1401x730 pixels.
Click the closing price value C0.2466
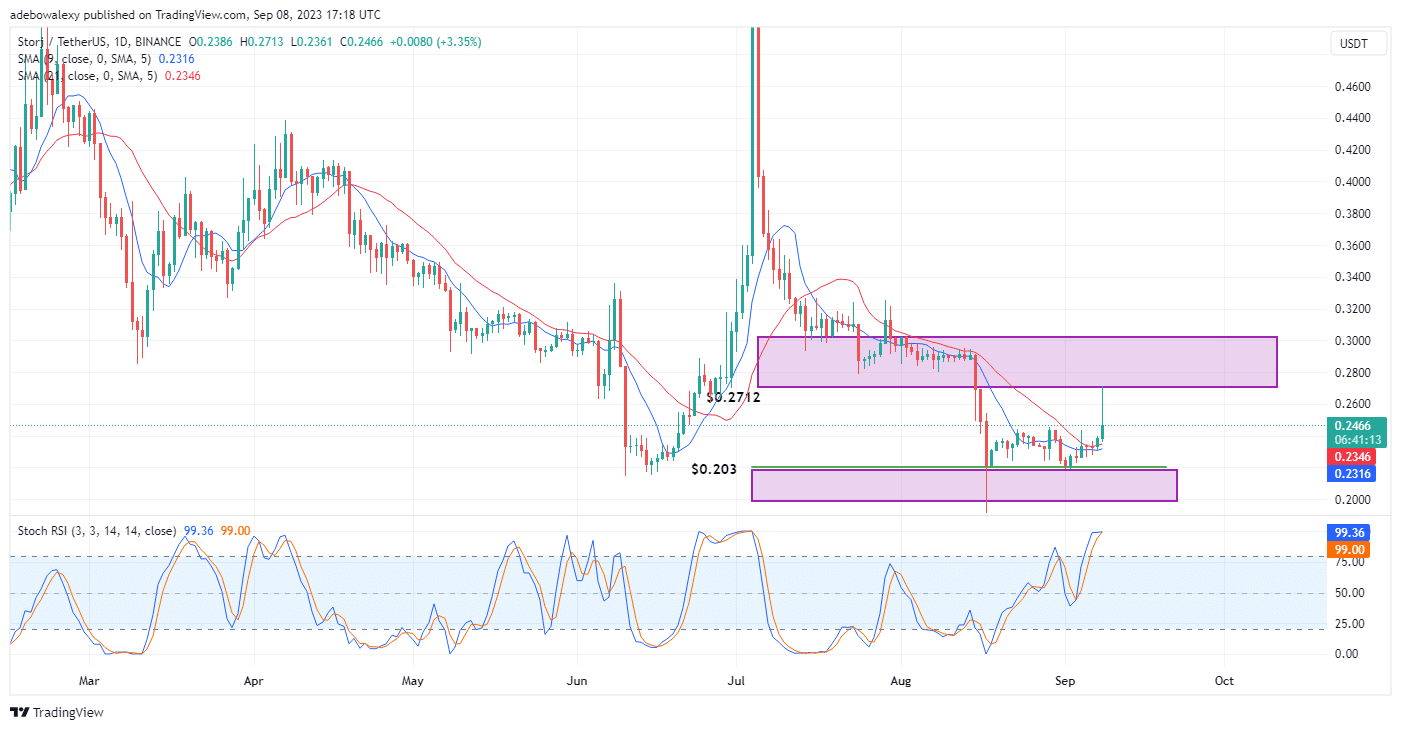tap(362, 42)
